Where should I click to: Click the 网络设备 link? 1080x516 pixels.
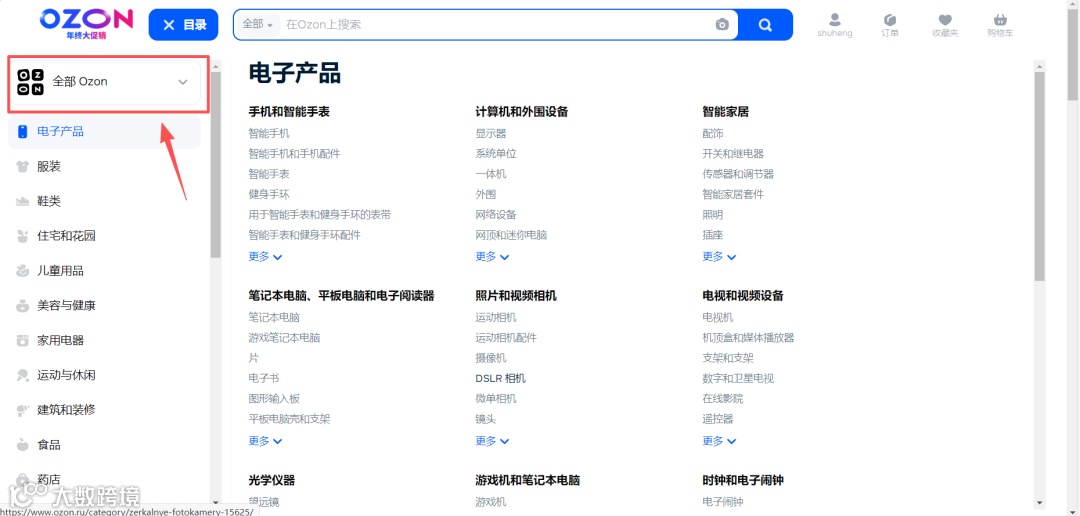(496, 215)
